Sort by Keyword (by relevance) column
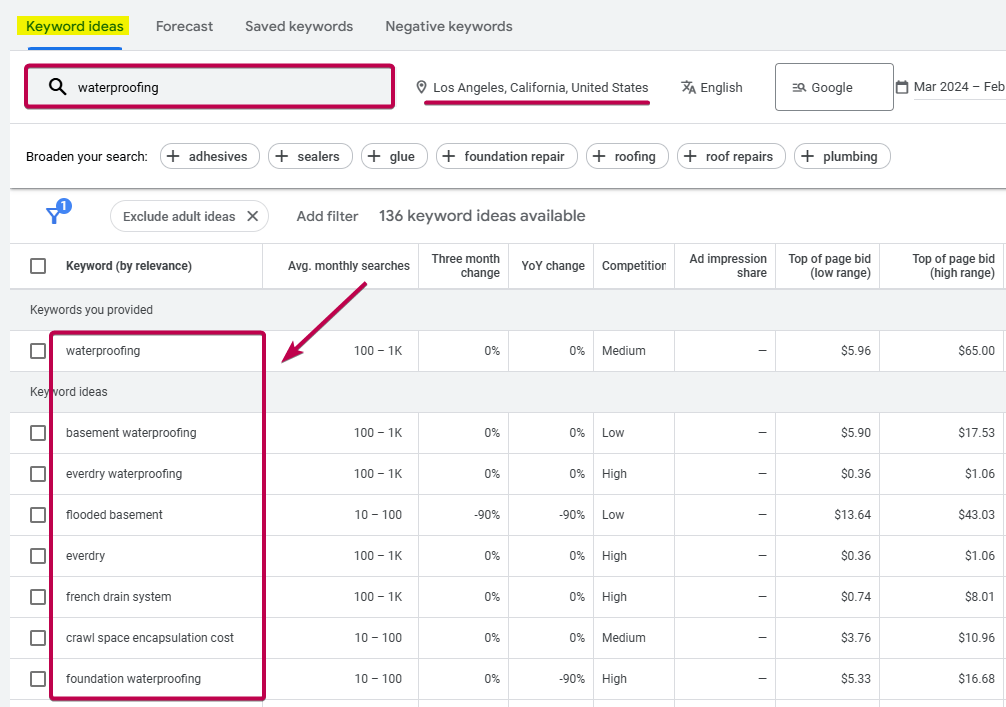The height and width of the screenshot is (707, 1006). [129, 266]
